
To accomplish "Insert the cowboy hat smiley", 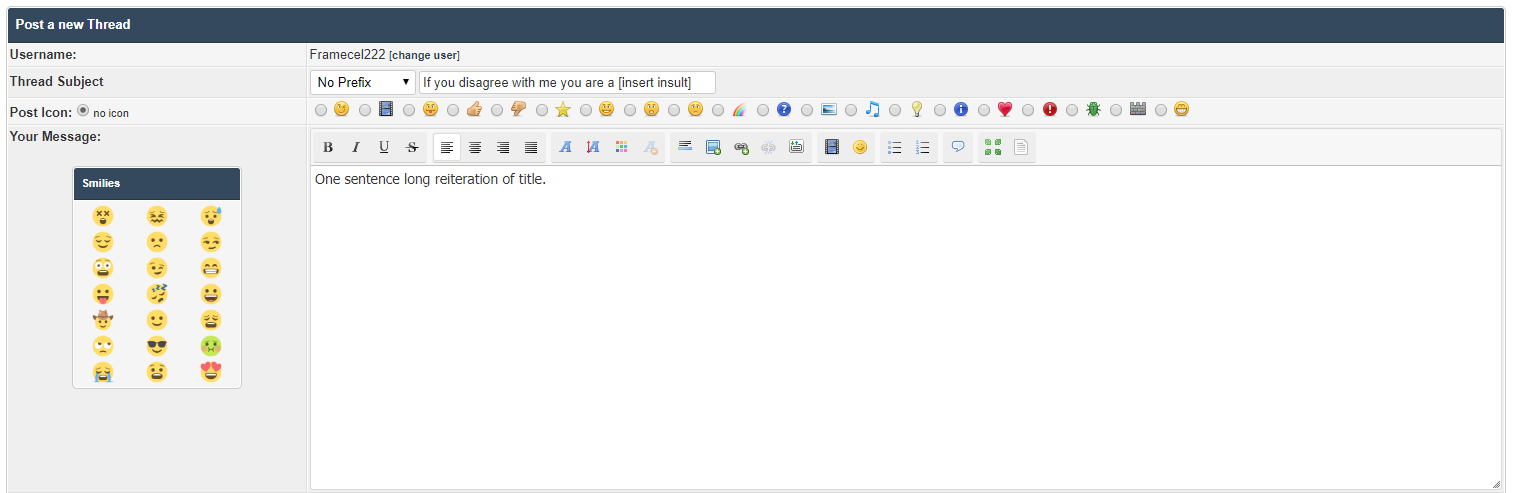I will pos(103,320).
